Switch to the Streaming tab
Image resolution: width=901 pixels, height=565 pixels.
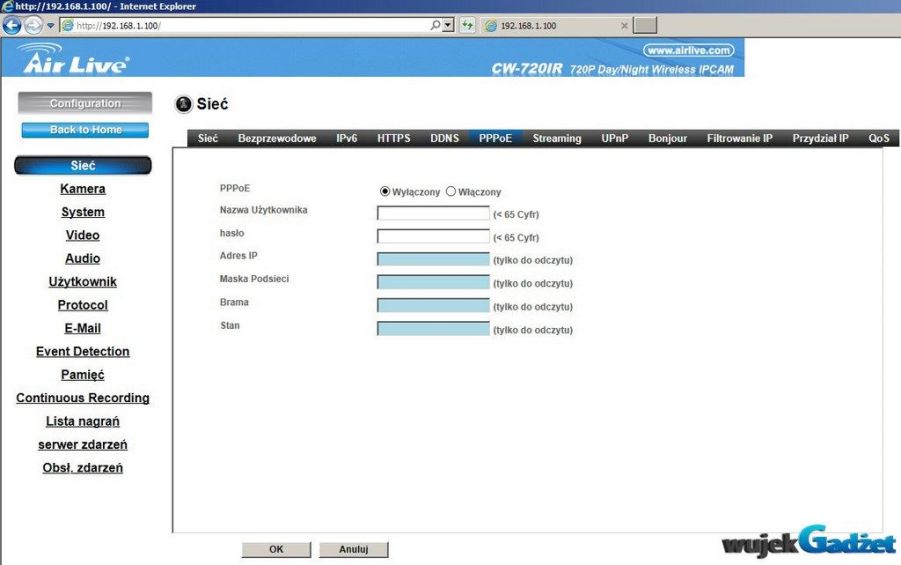(556, 139)
